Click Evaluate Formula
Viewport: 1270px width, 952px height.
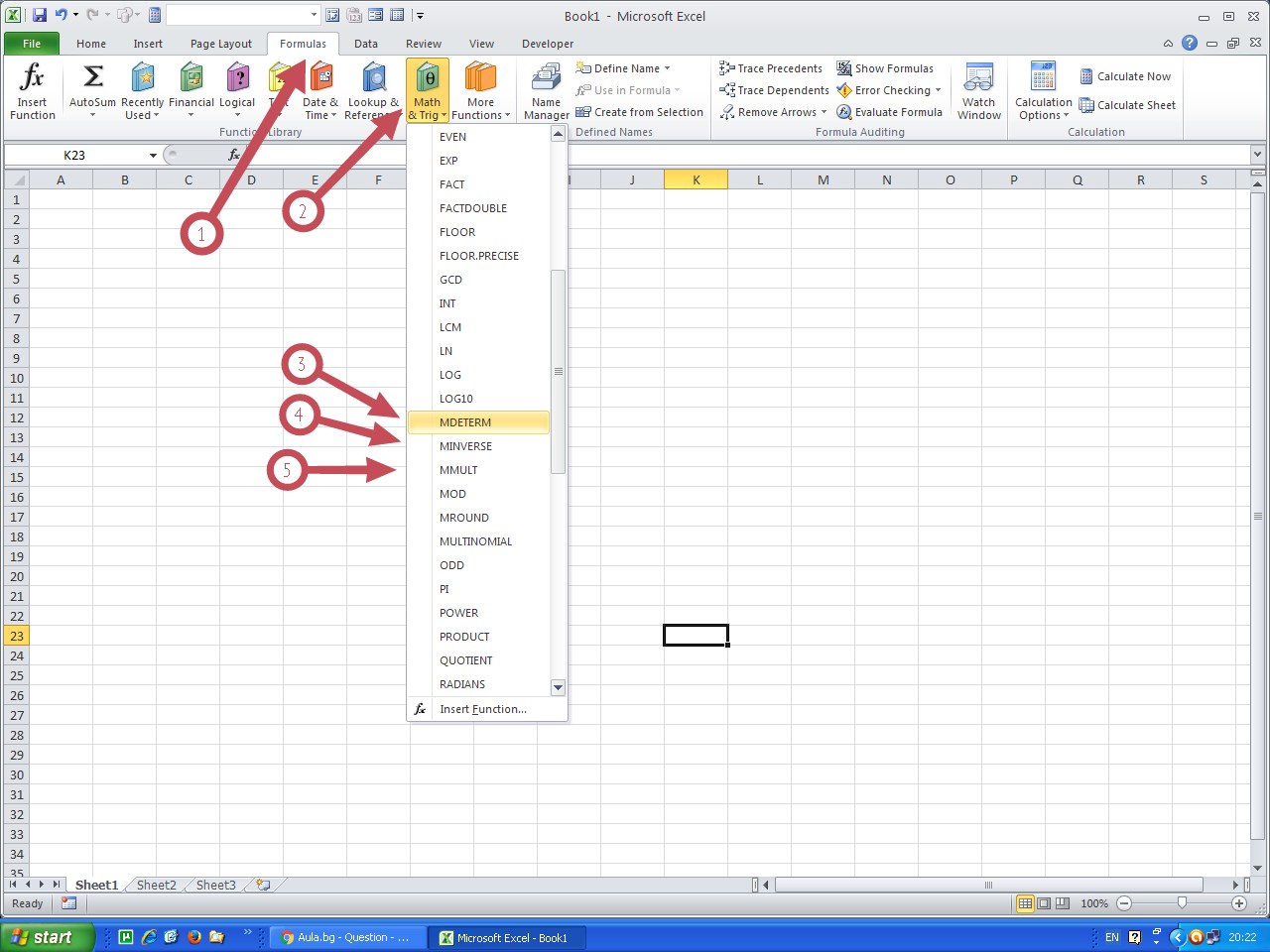click(889, 112)
